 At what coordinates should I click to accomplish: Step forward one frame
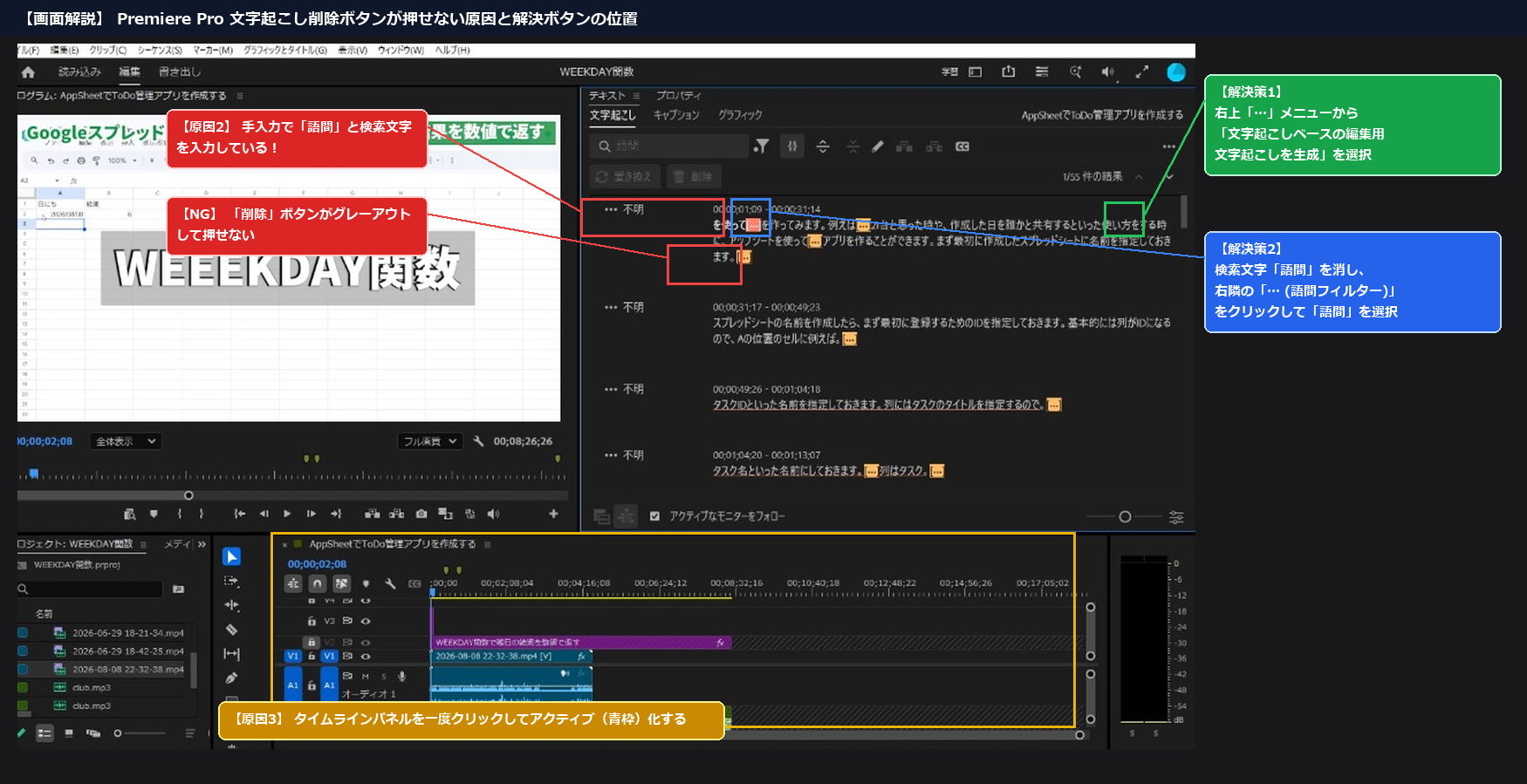point(311,514)
